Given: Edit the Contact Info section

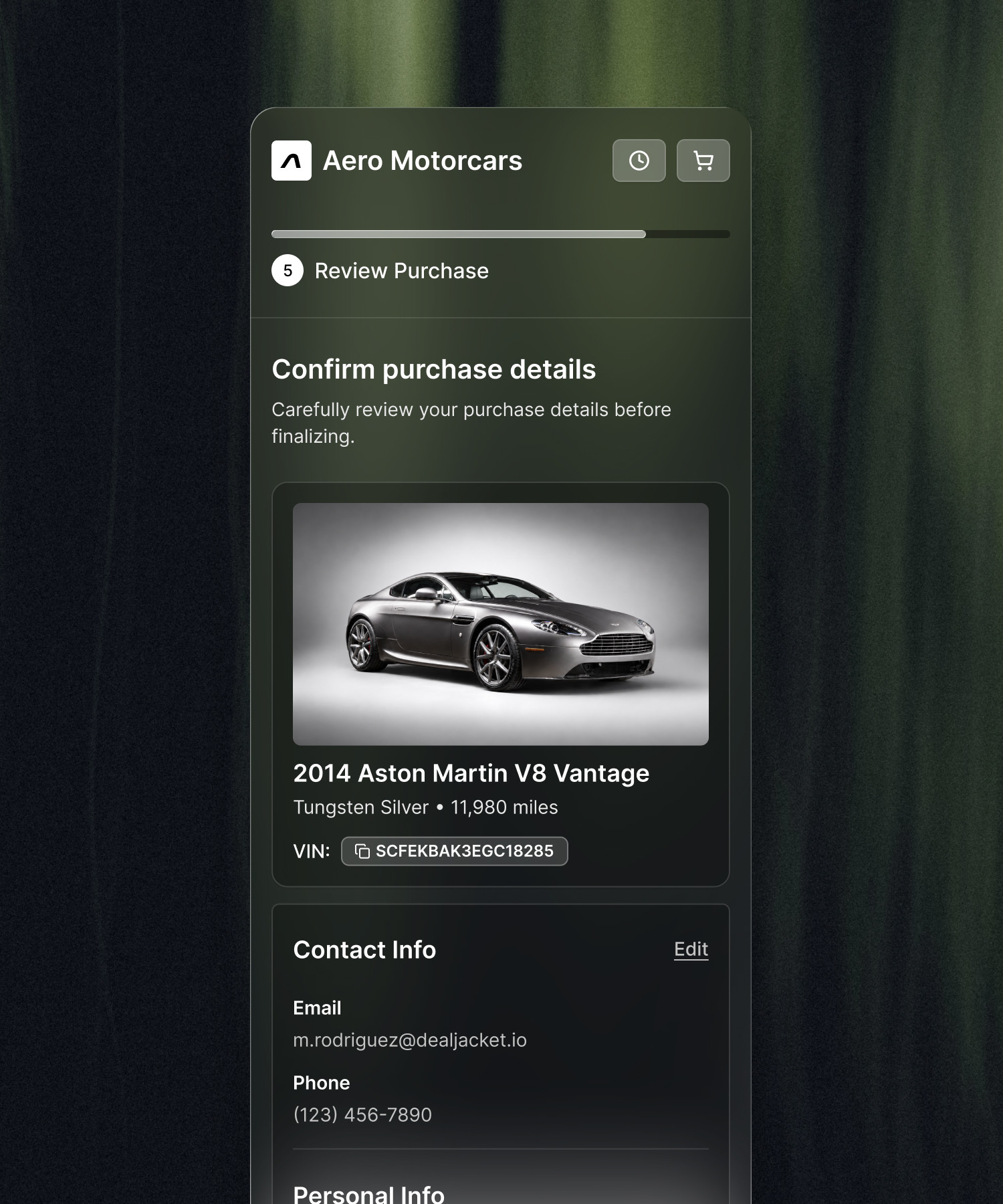Looking at the screenshot, I should 691,949.
